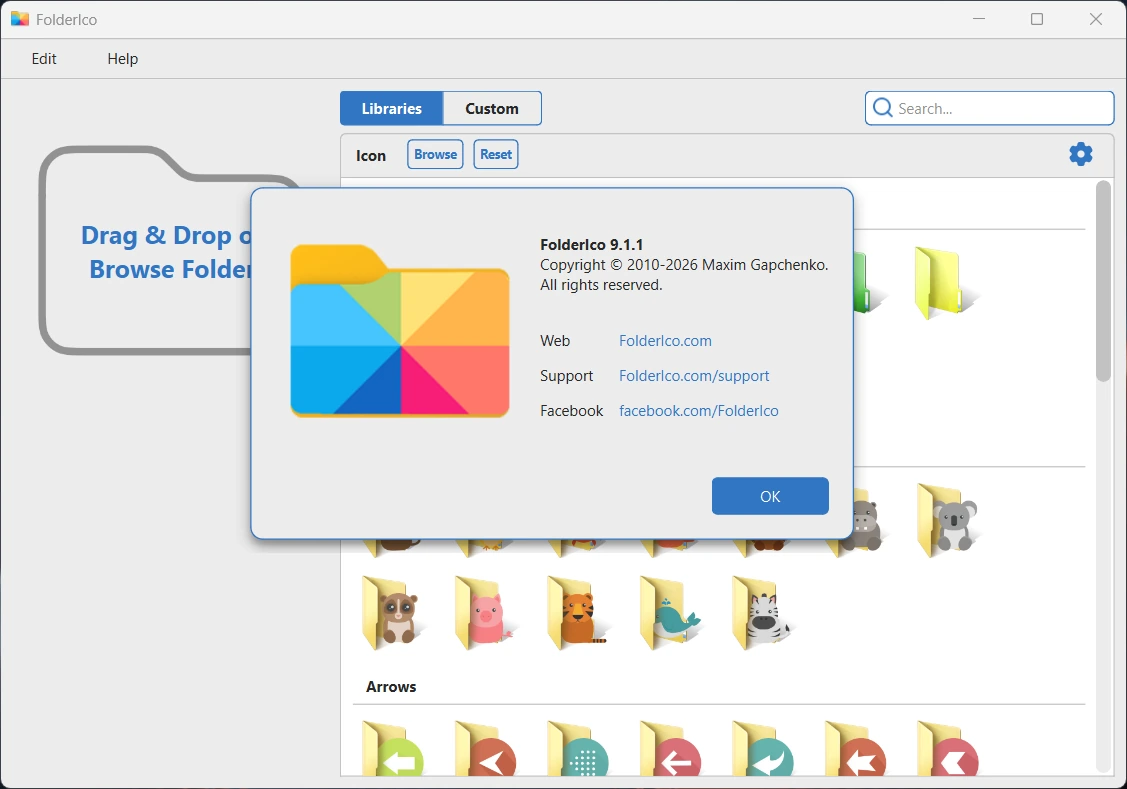
Task: Click the Browse button next to Icon
Action: pyautogui.click(x=435, y=154)
